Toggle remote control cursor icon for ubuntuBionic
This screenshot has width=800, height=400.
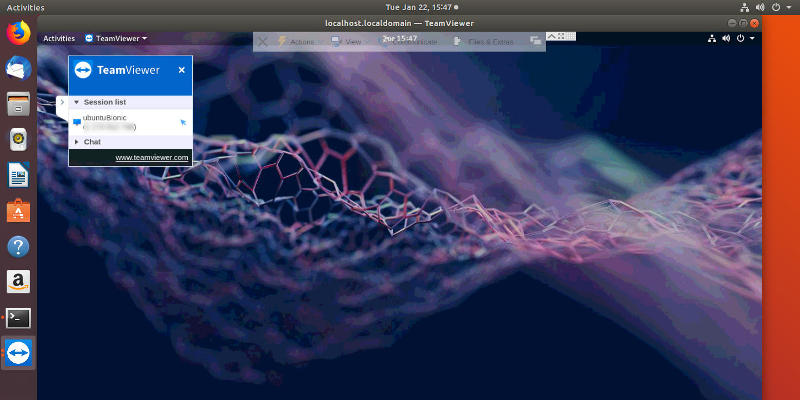(183, 122)
